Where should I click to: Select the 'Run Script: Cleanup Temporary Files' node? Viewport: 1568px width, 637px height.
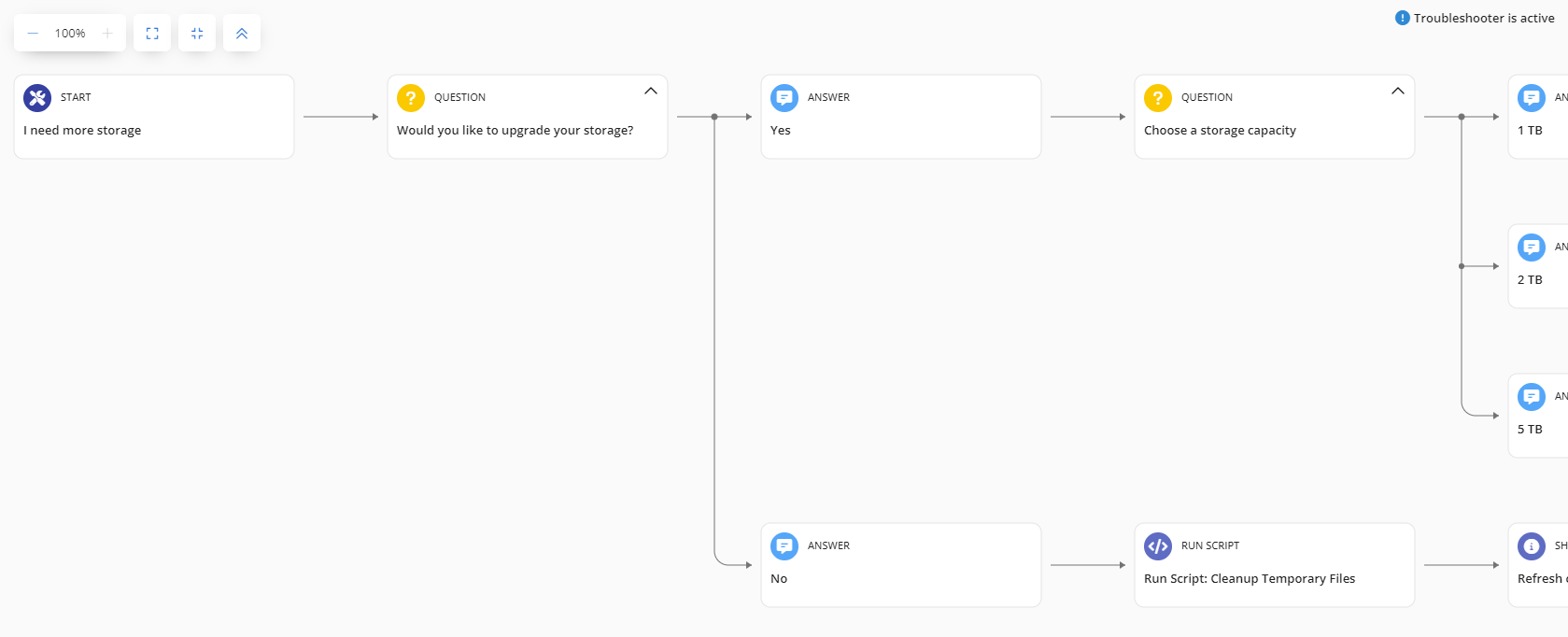(1274, 578)
